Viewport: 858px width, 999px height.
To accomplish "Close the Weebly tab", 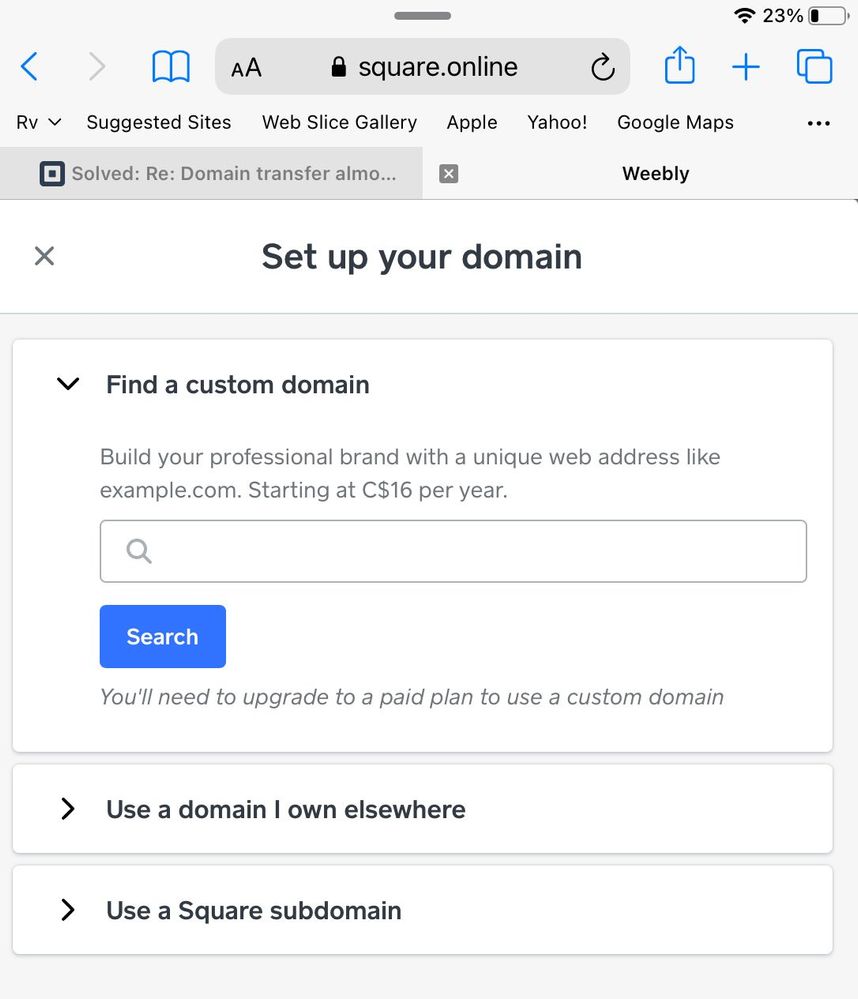I will (x=449, y=174).
